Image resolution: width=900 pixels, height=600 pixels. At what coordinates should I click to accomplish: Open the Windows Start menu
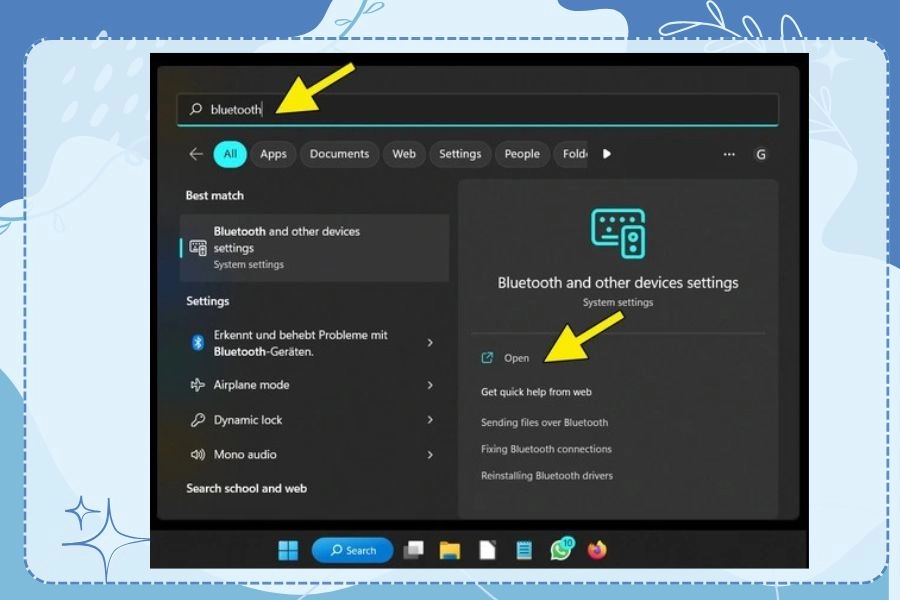288,550
